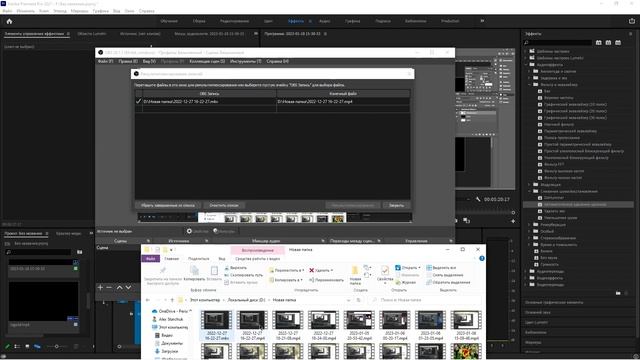Open Инструменты menu in OBS
The image size is (640, 360).
(246, 61)
